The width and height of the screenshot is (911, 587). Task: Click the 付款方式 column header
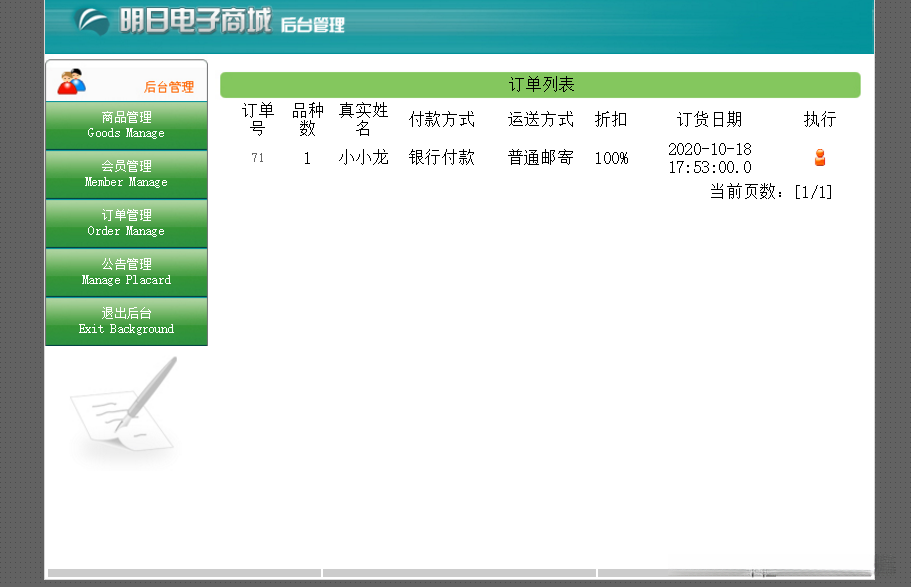coord(442,119)
